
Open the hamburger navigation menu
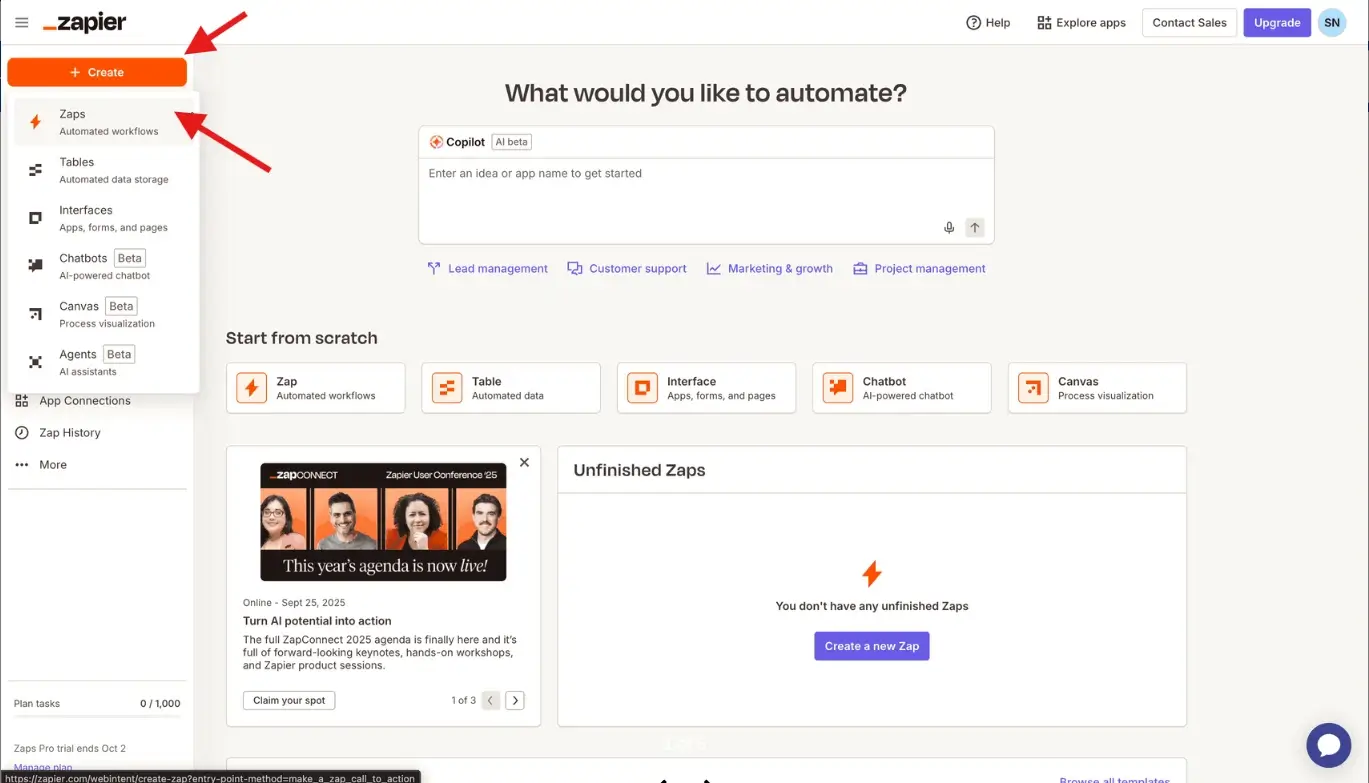pos(22,22)
